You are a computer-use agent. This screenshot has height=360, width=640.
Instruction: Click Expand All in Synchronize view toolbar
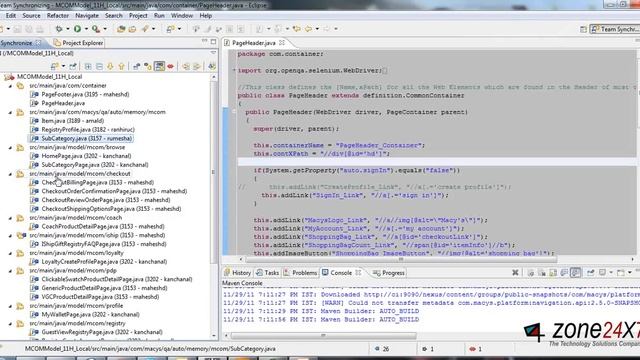(x=88, y=66)
